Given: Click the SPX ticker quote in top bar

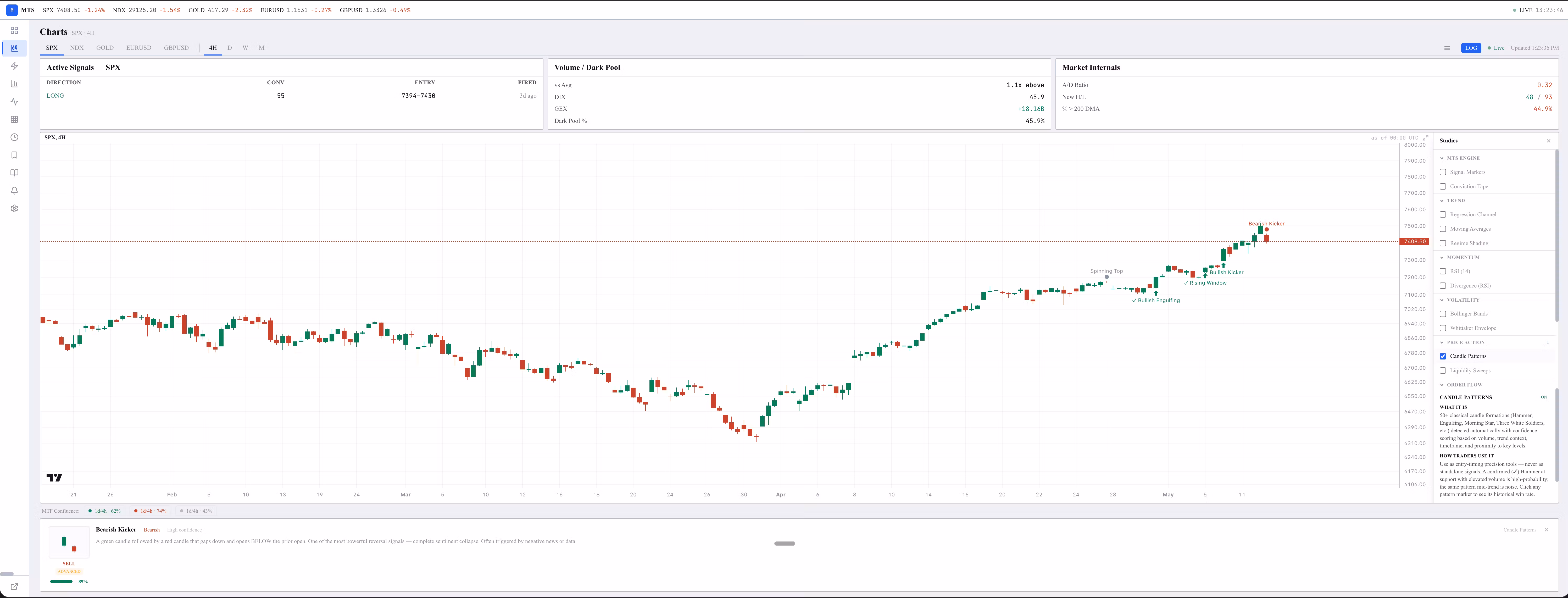Looking at the screenshot, I should [x=74, y=10].
